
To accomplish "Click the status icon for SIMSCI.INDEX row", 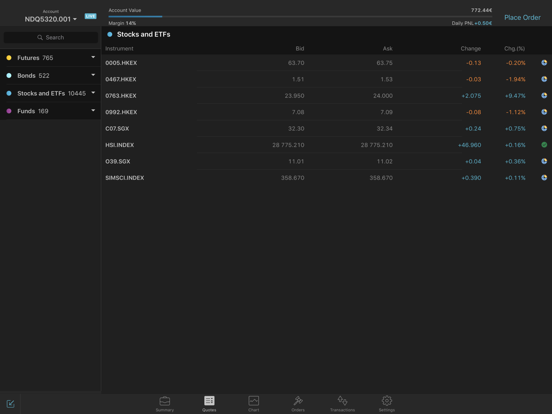I will point(544,177).
